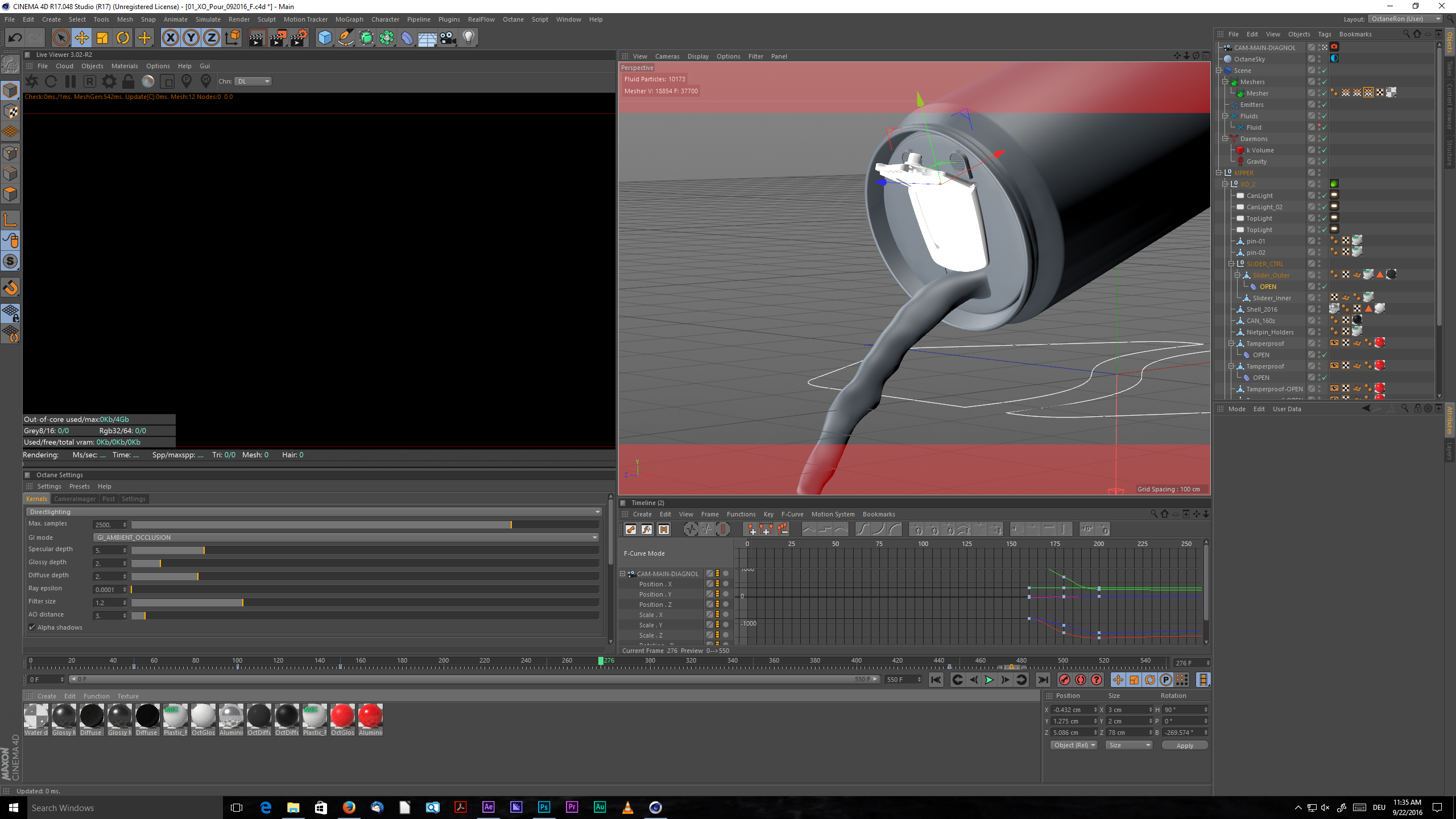Click the Live Viewer settings gear icon
Viewport: 1456px width, 819px height.
tap(109, 81)
